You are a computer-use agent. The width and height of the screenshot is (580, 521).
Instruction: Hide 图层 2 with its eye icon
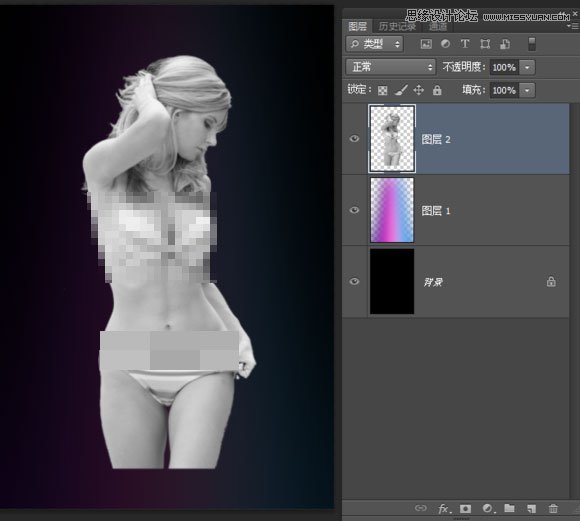[x=354, y=138]
